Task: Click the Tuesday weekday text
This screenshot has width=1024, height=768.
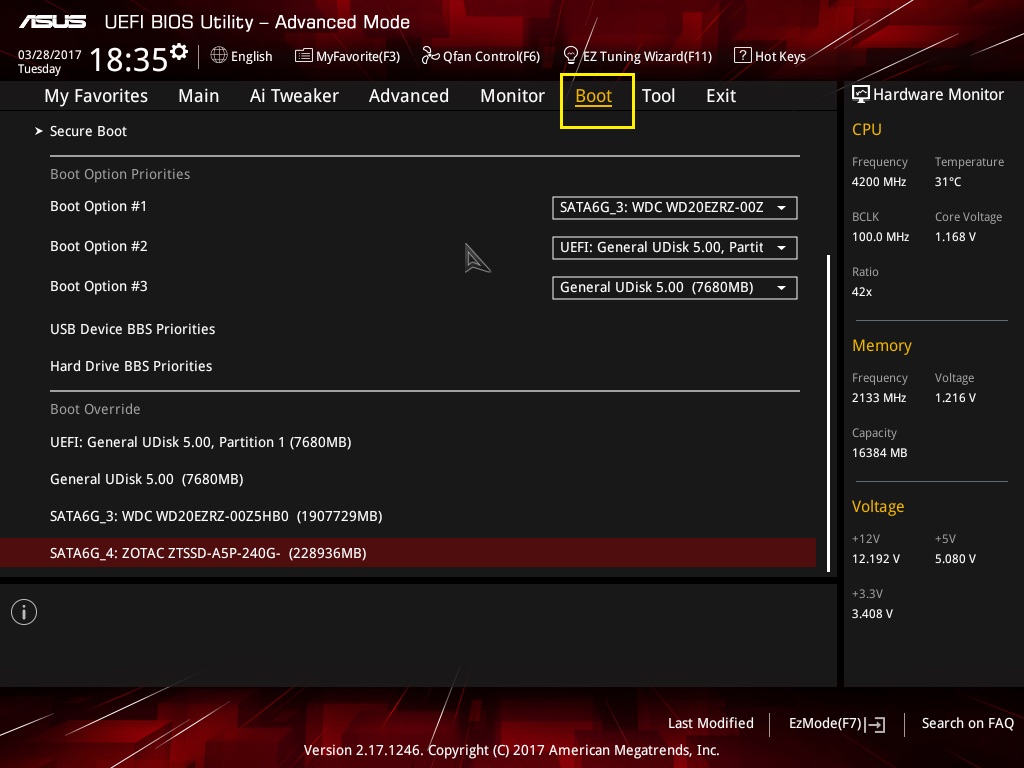Action: (x=39, y=69)
